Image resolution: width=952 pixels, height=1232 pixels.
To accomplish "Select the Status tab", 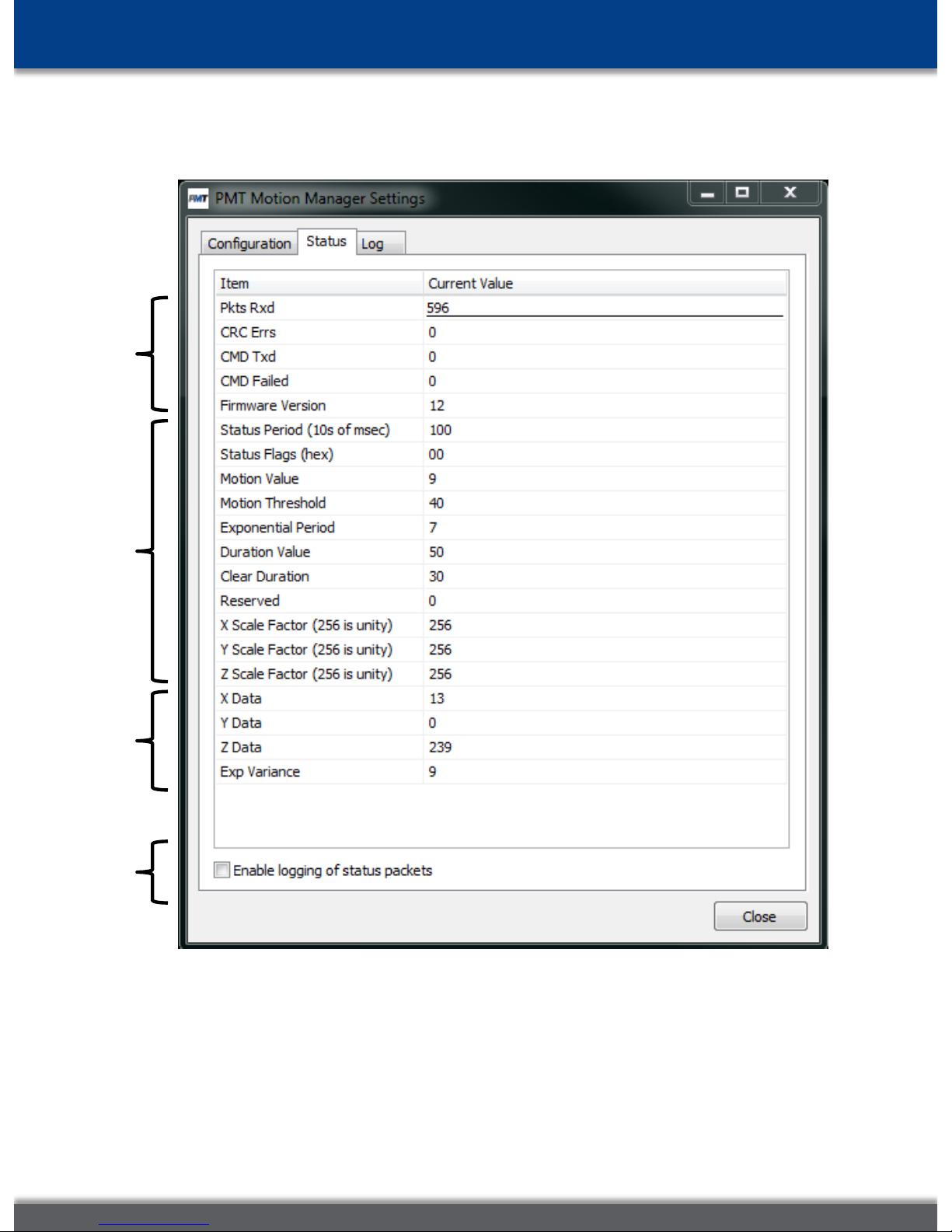I will [x=326, y=241].
